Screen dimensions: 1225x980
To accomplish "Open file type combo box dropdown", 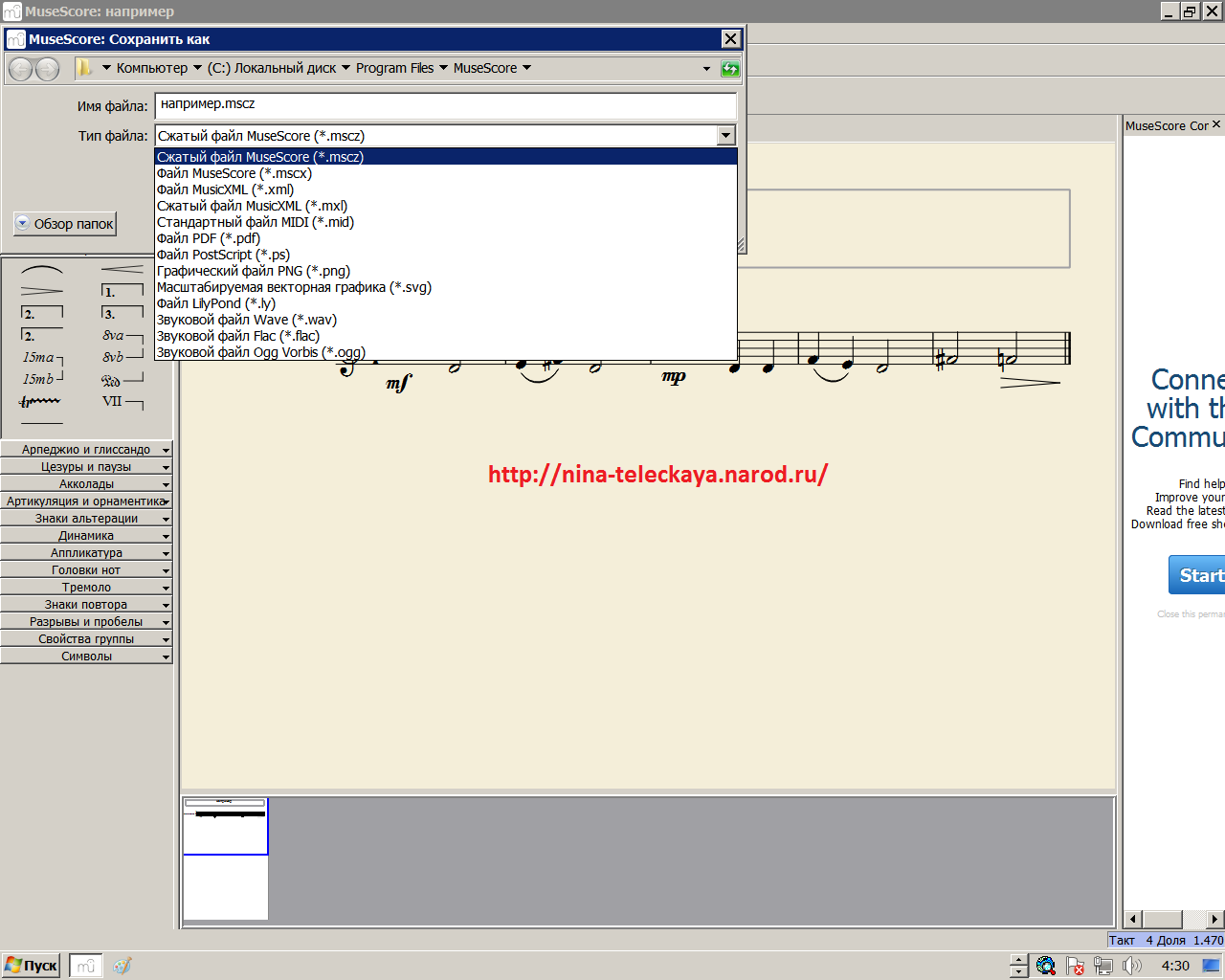I will (x=725, y=136).
